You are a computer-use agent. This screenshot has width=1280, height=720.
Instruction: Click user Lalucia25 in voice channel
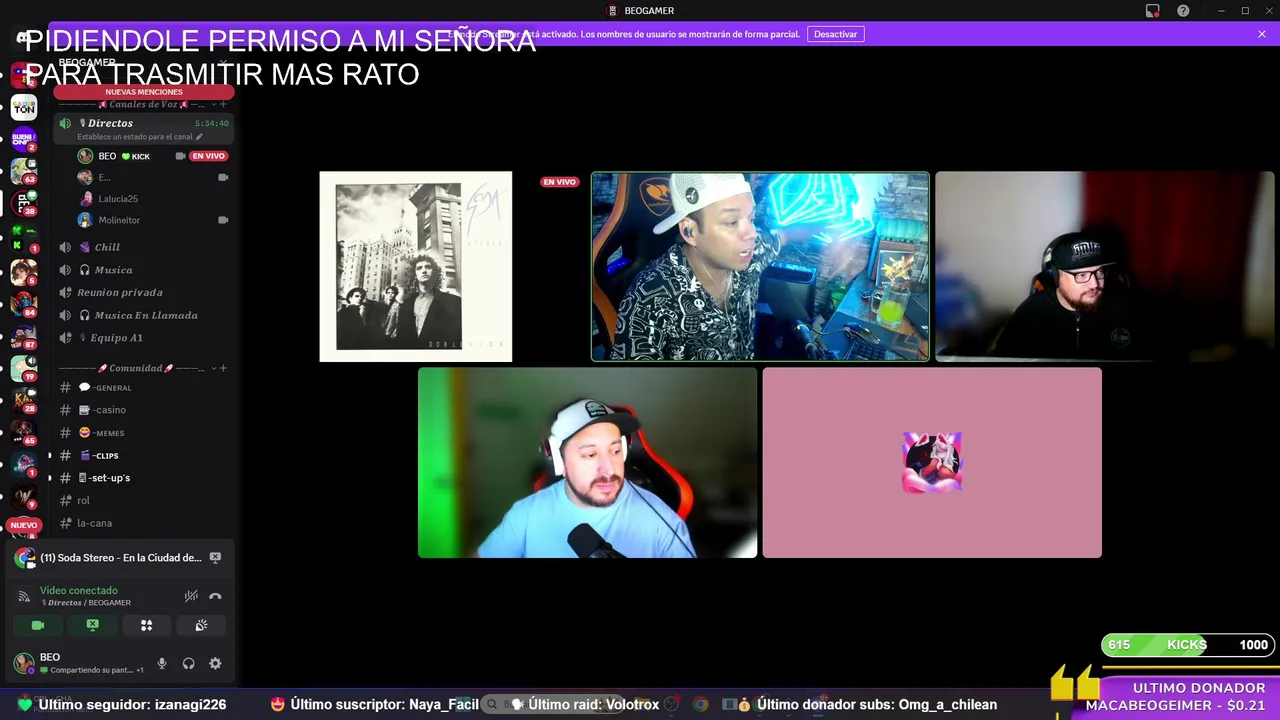point(118,199)
